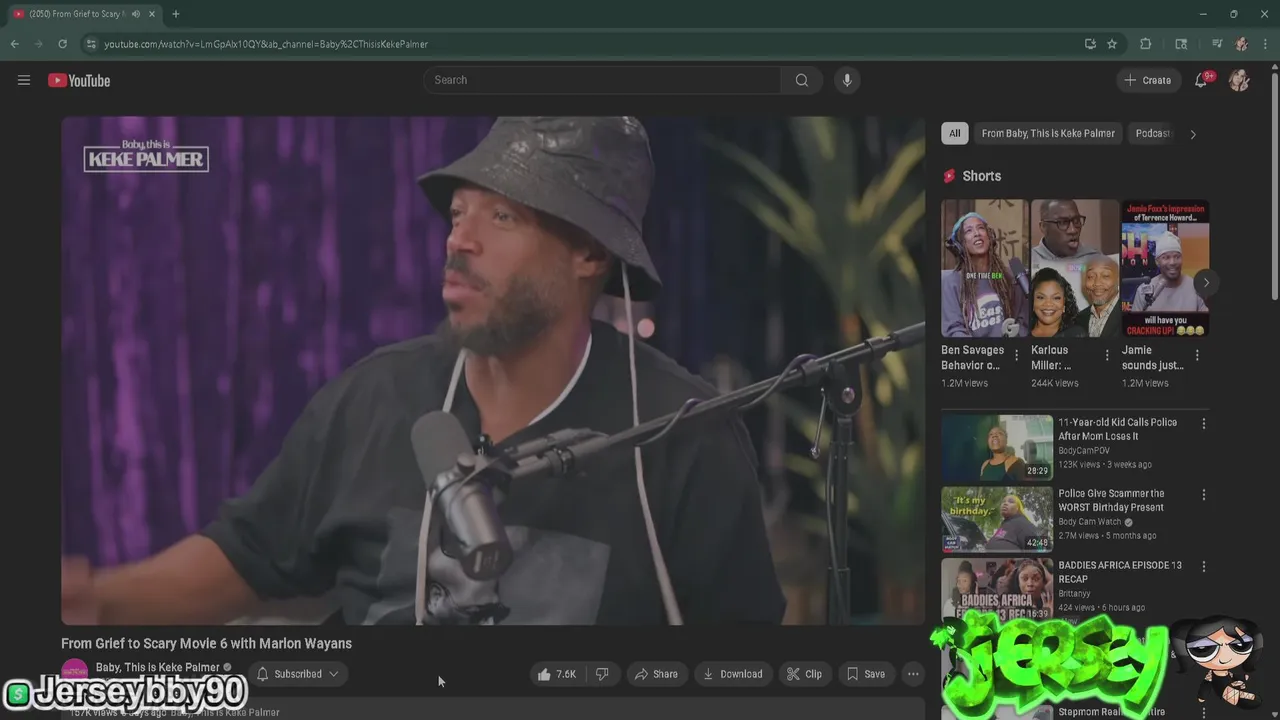
Task: Open Jamie sounds just short
Action: click(1165, 268)
